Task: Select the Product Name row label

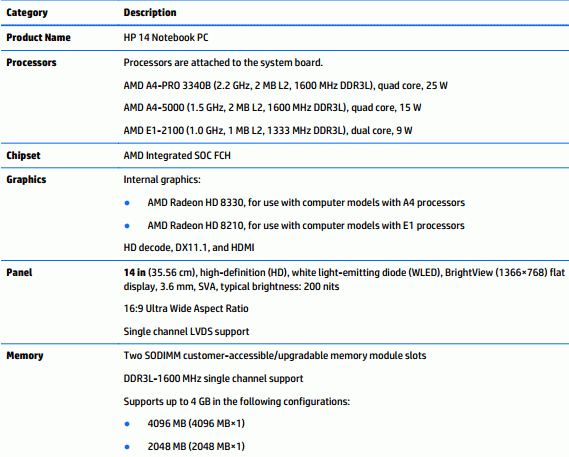Action: [38, 37]
